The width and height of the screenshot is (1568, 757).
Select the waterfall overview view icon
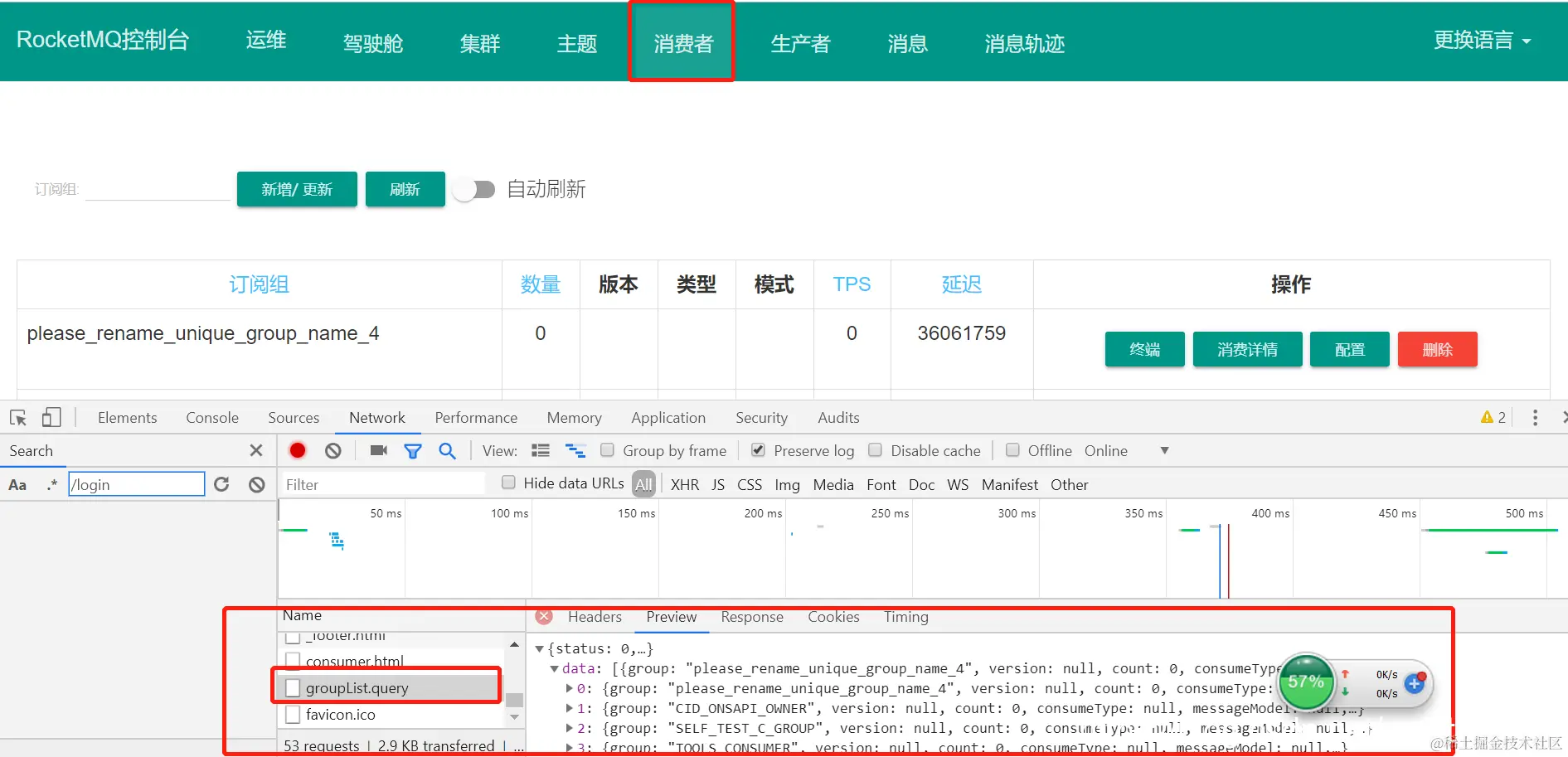pyautogui.click(x=575, y=451)
